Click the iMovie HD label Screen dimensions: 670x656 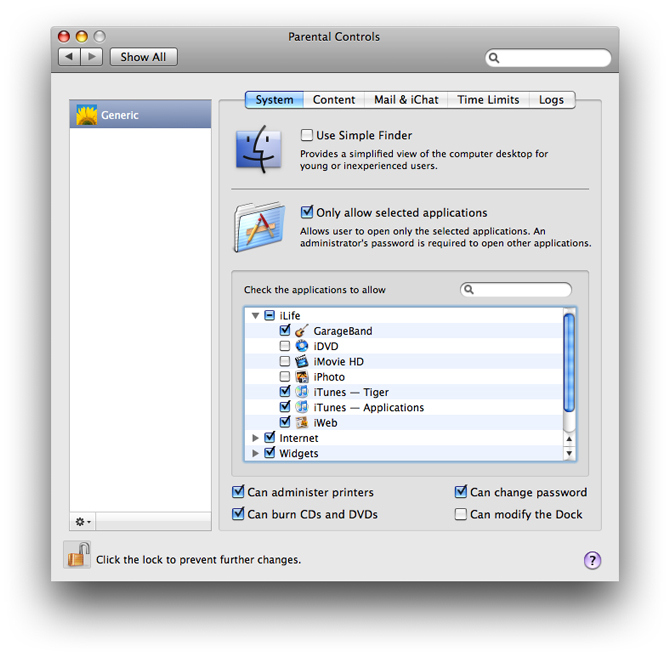pos(338,362)
